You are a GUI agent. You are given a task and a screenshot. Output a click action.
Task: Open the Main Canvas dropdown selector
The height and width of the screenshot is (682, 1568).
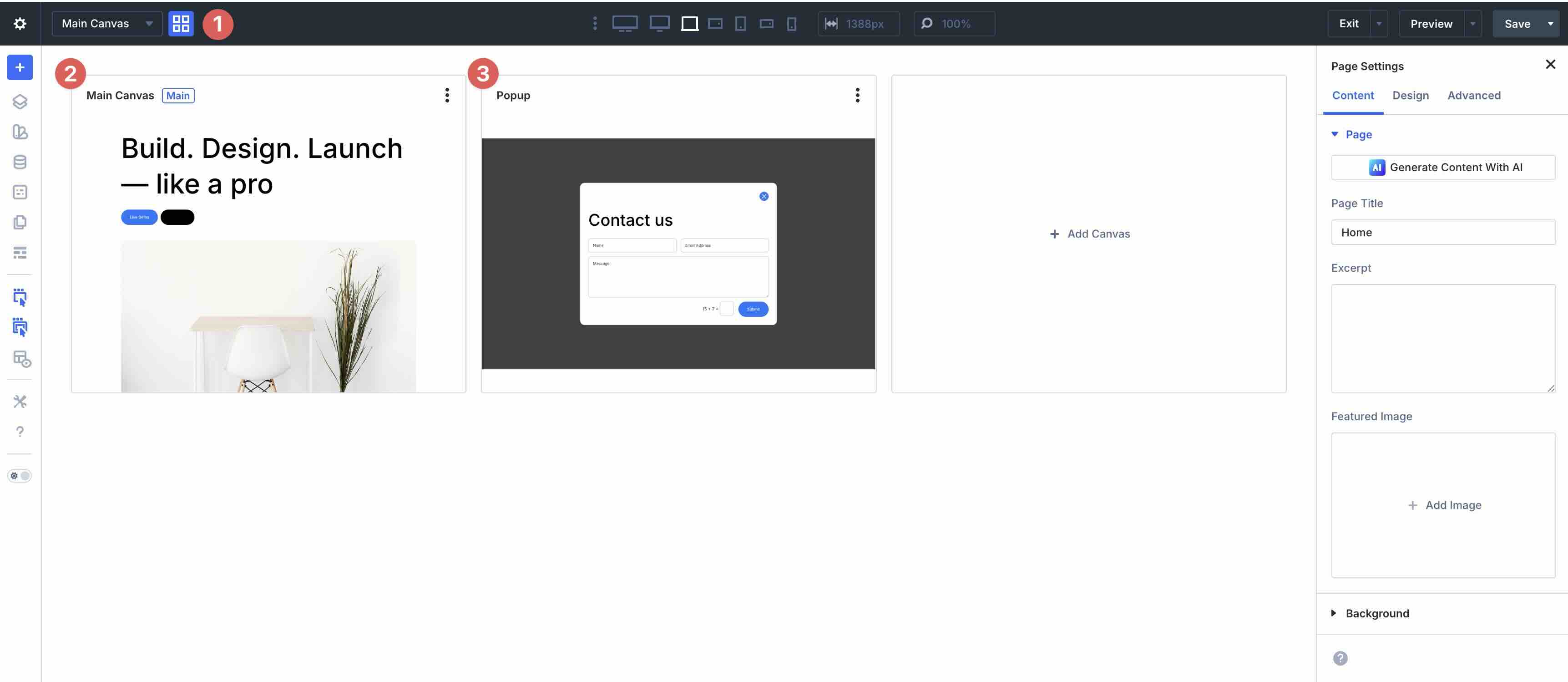point(106,24)
